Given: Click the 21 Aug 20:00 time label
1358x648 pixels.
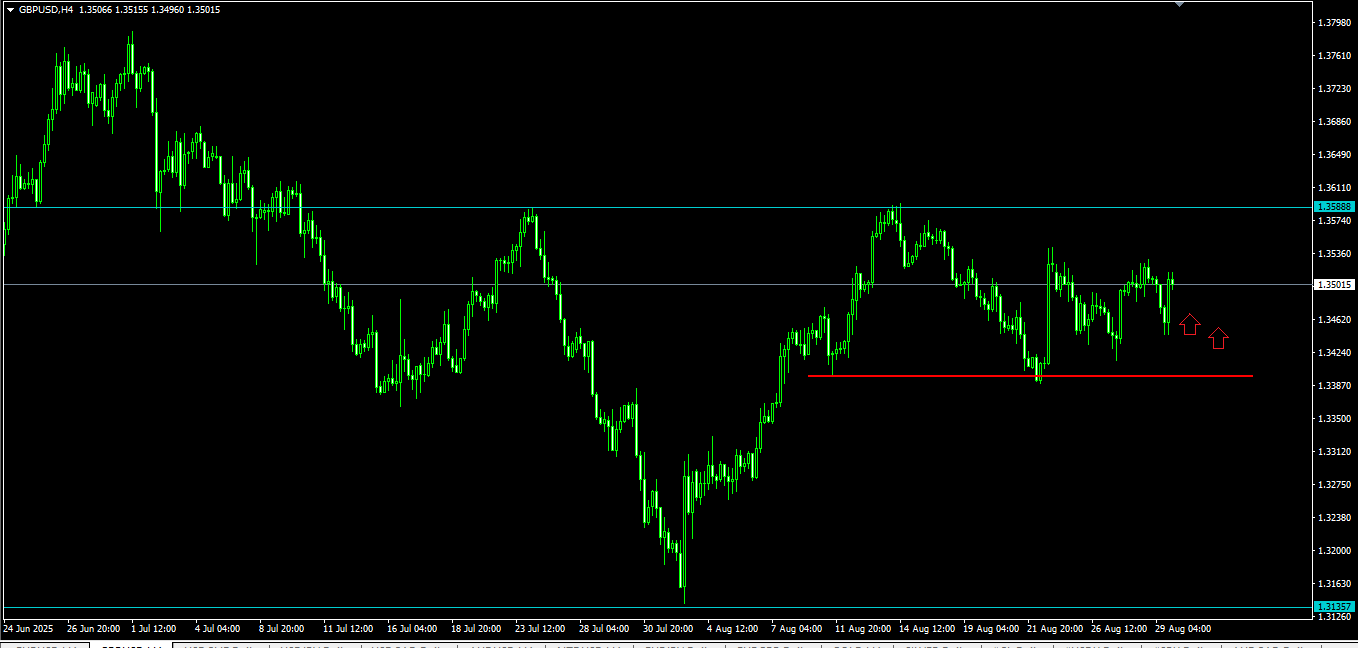Looking at the screenshot, I should pos(1054,629).
